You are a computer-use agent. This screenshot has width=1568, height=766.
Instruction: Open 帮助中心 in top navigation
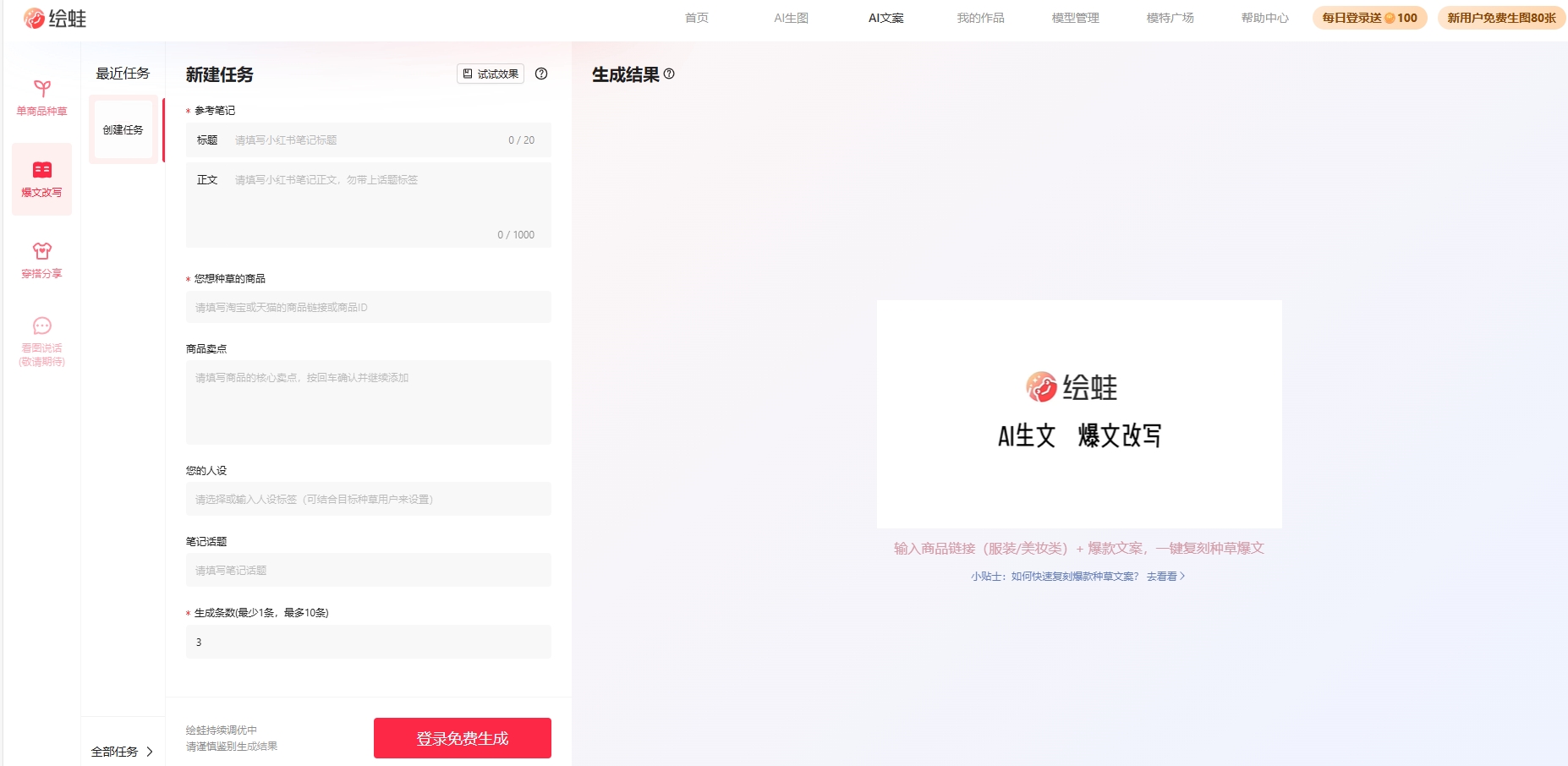click(x=1265, y=18)
